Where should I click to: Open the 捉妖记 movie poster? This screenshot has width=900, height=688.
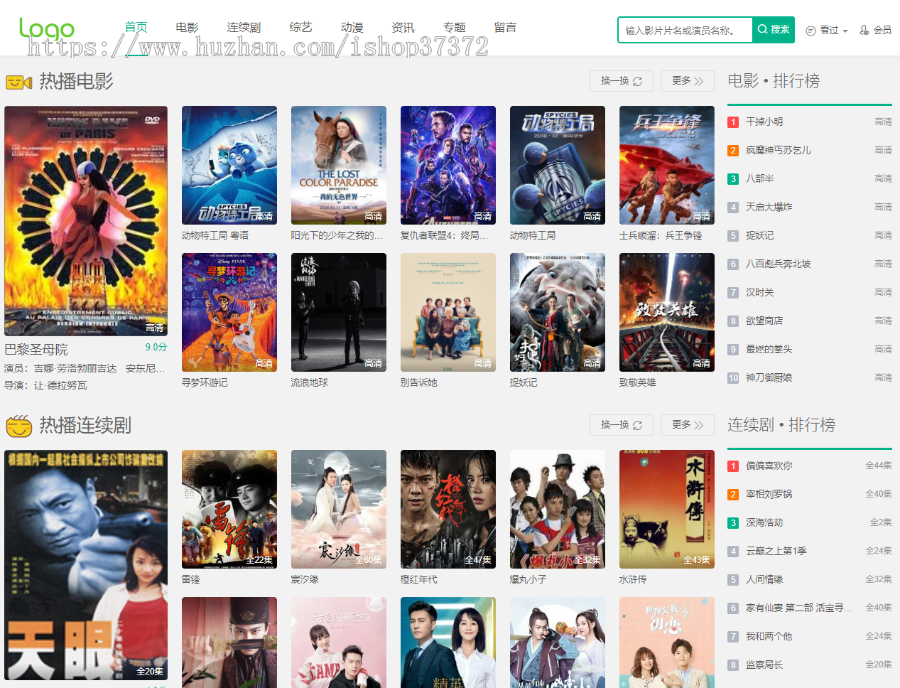tap(557, 312)
